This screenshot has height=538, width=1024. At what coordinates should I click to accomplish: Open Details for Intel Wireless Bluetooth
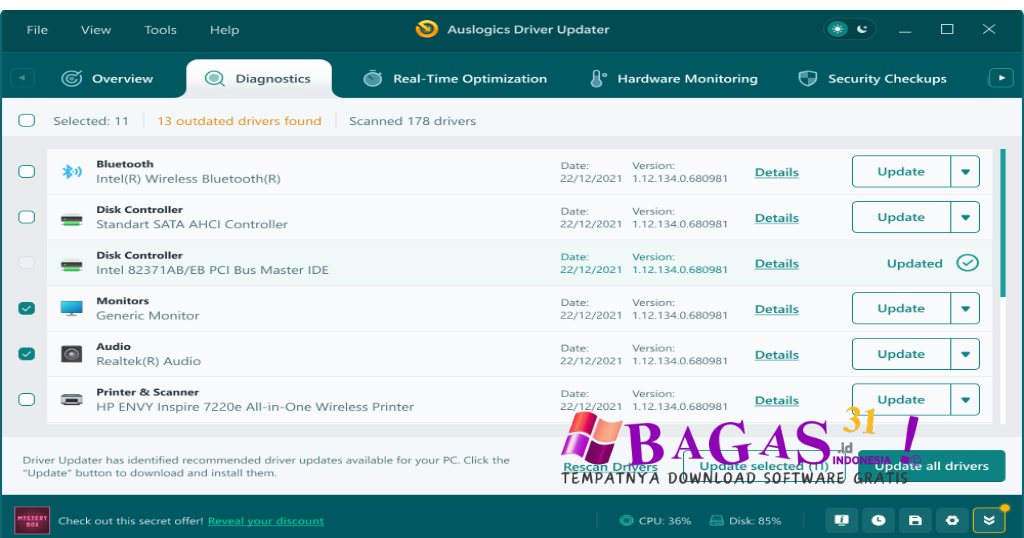coord(776,172)
